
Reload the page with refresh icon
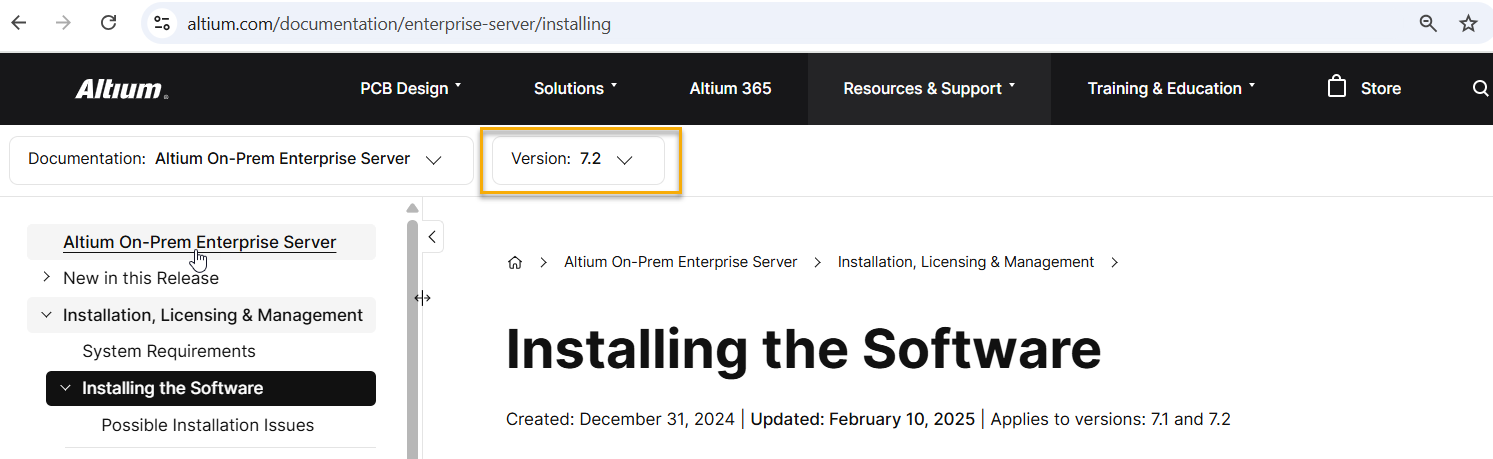tap(109, 23)
